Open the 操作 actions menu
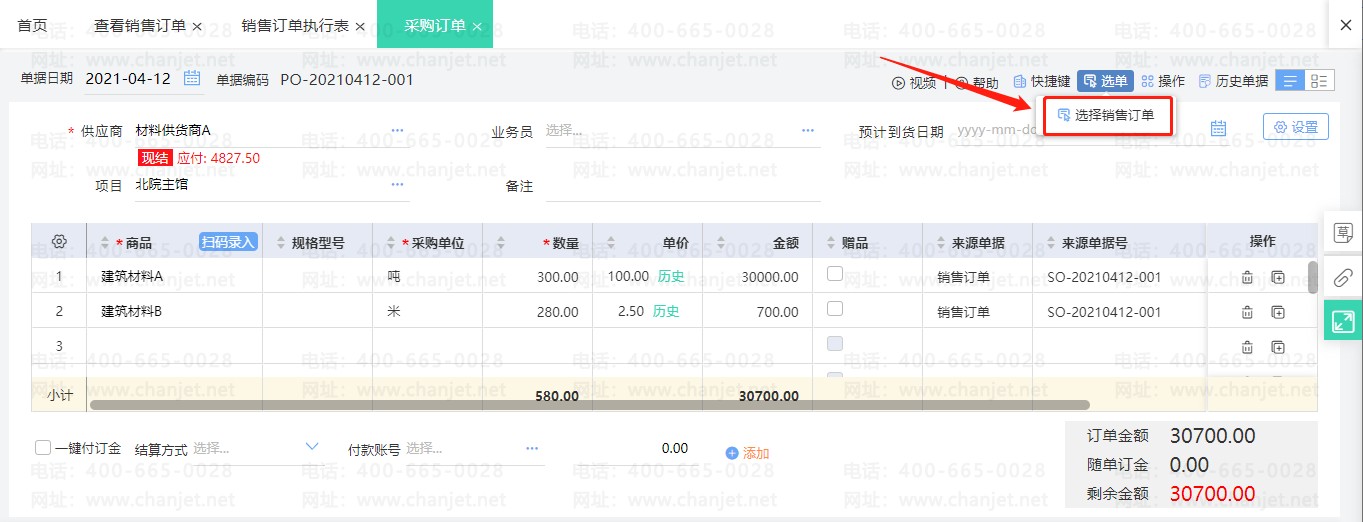This screenshot has height=522, width=1363. pos(1163,82)
